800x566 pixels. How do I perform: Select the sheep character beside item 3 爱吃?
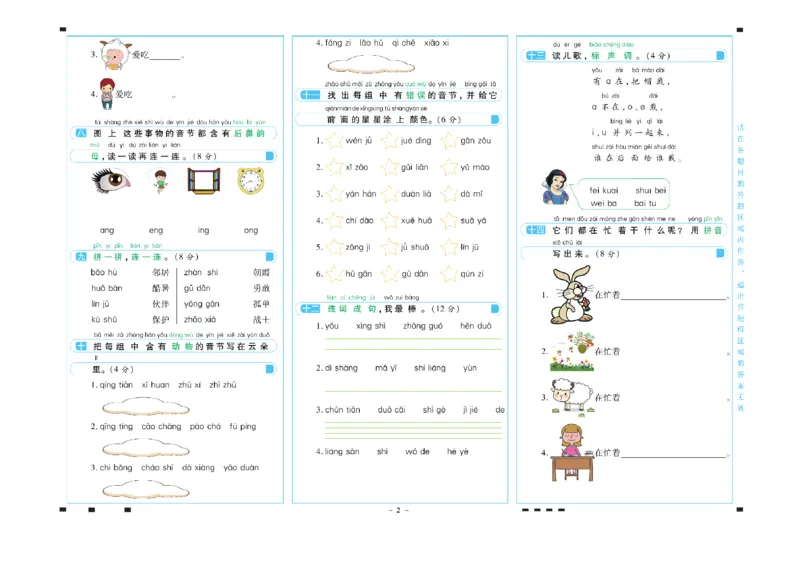(x=115, y=54)
